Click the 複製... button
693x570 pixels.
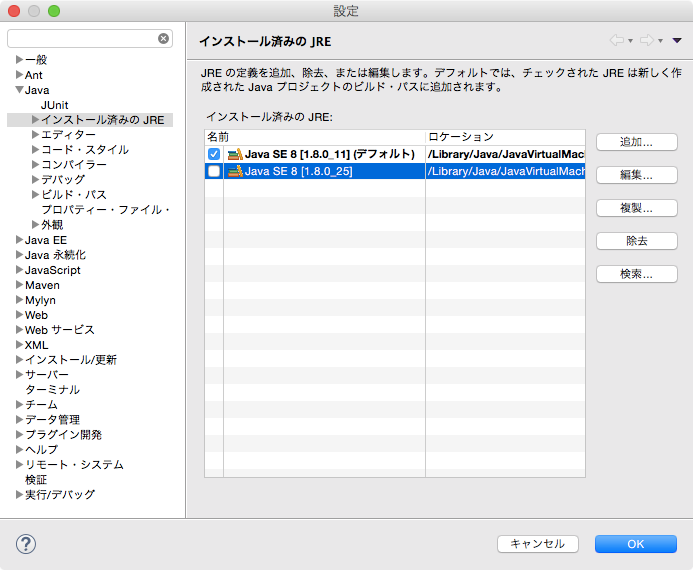point(636,208)
